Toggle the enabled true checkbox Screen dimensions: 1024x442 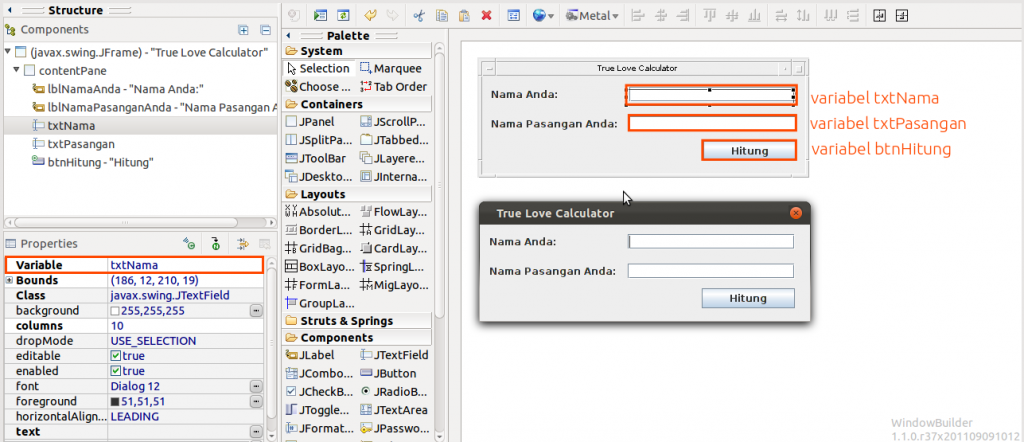click(116, 371)
